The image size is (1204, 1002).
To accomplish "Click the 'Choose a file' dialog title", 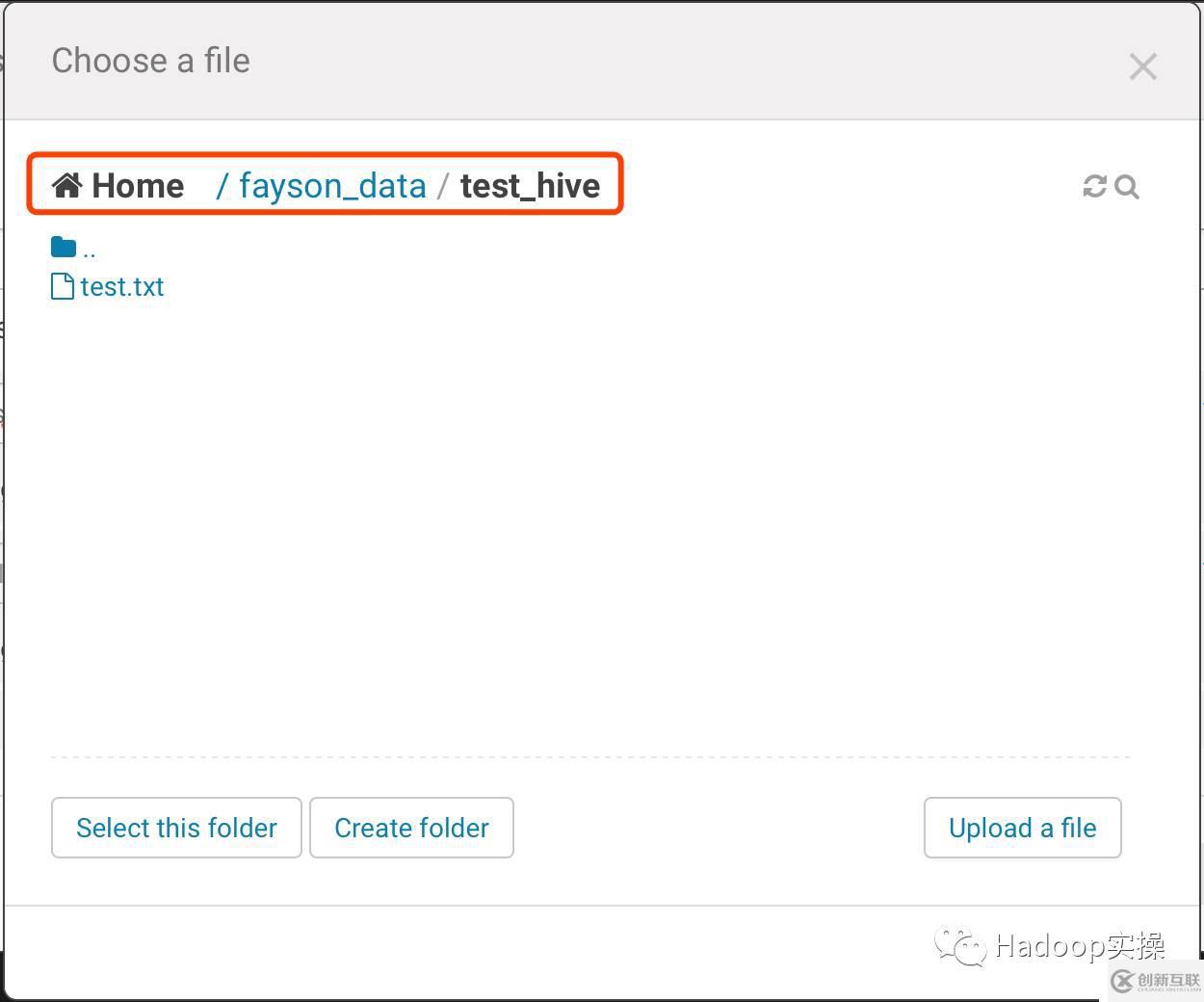I will [x=151, y=61].
